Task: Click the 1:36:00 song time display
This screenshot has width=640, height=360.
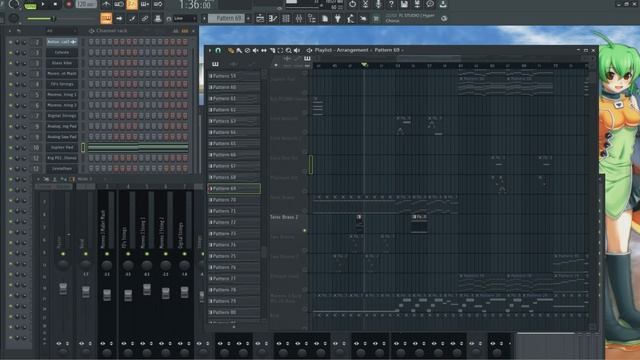Action: click(195, 5)
